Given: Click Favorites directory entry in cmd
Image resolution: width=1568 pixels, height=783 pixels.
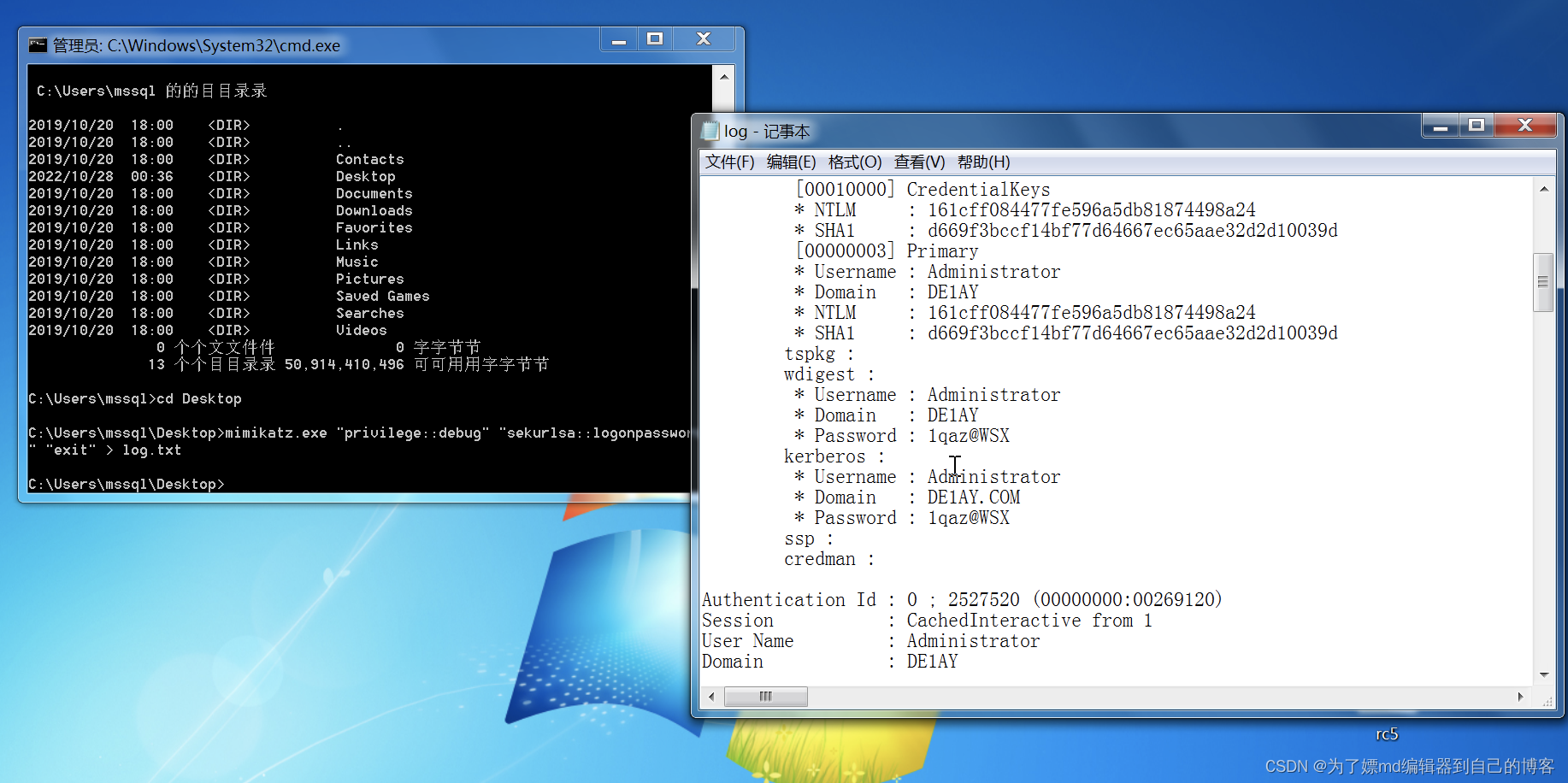Looking at the screenshot, I should pos(374,227).
